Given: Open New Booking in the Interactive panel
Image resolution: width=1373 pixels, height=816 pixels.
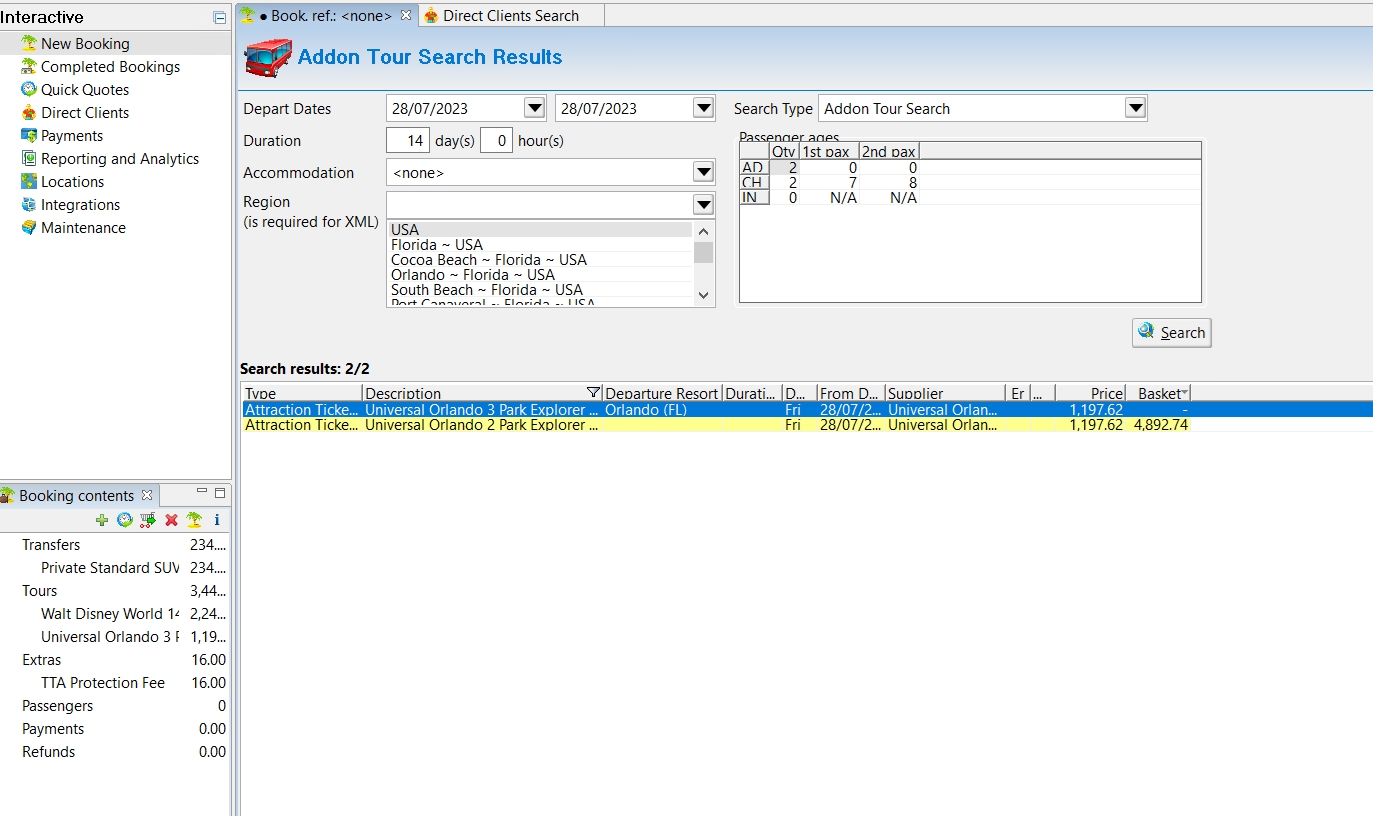Looking at the screenshot, I should 85,43.
